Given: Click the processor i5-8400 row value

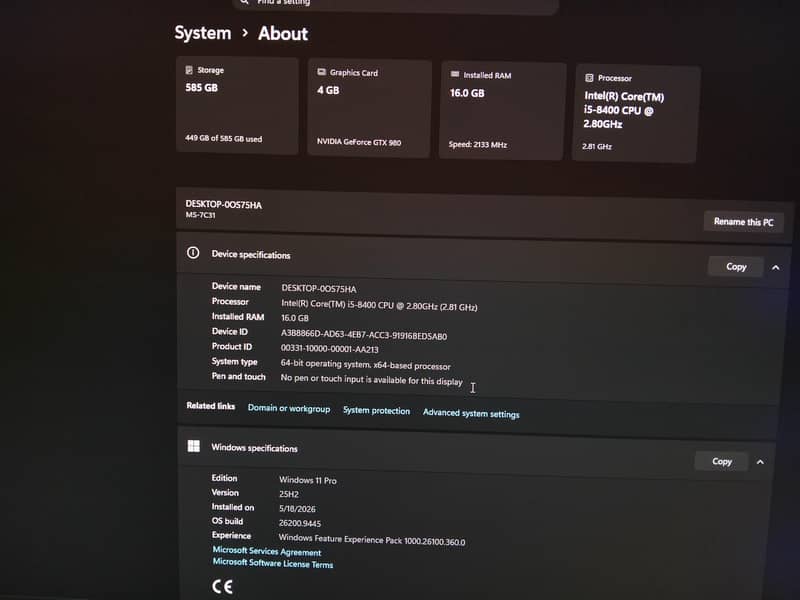Looking at the screenshot, I should tap(379, 305).
